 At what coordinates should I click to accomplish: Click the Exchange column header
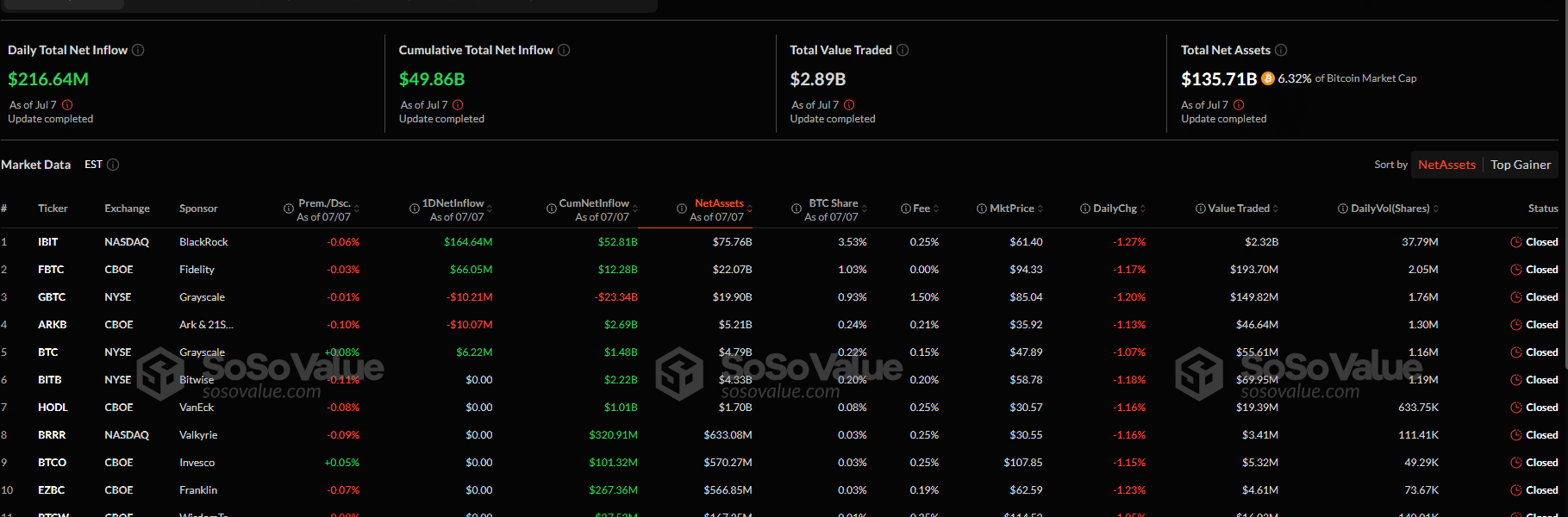pos(128,209)
